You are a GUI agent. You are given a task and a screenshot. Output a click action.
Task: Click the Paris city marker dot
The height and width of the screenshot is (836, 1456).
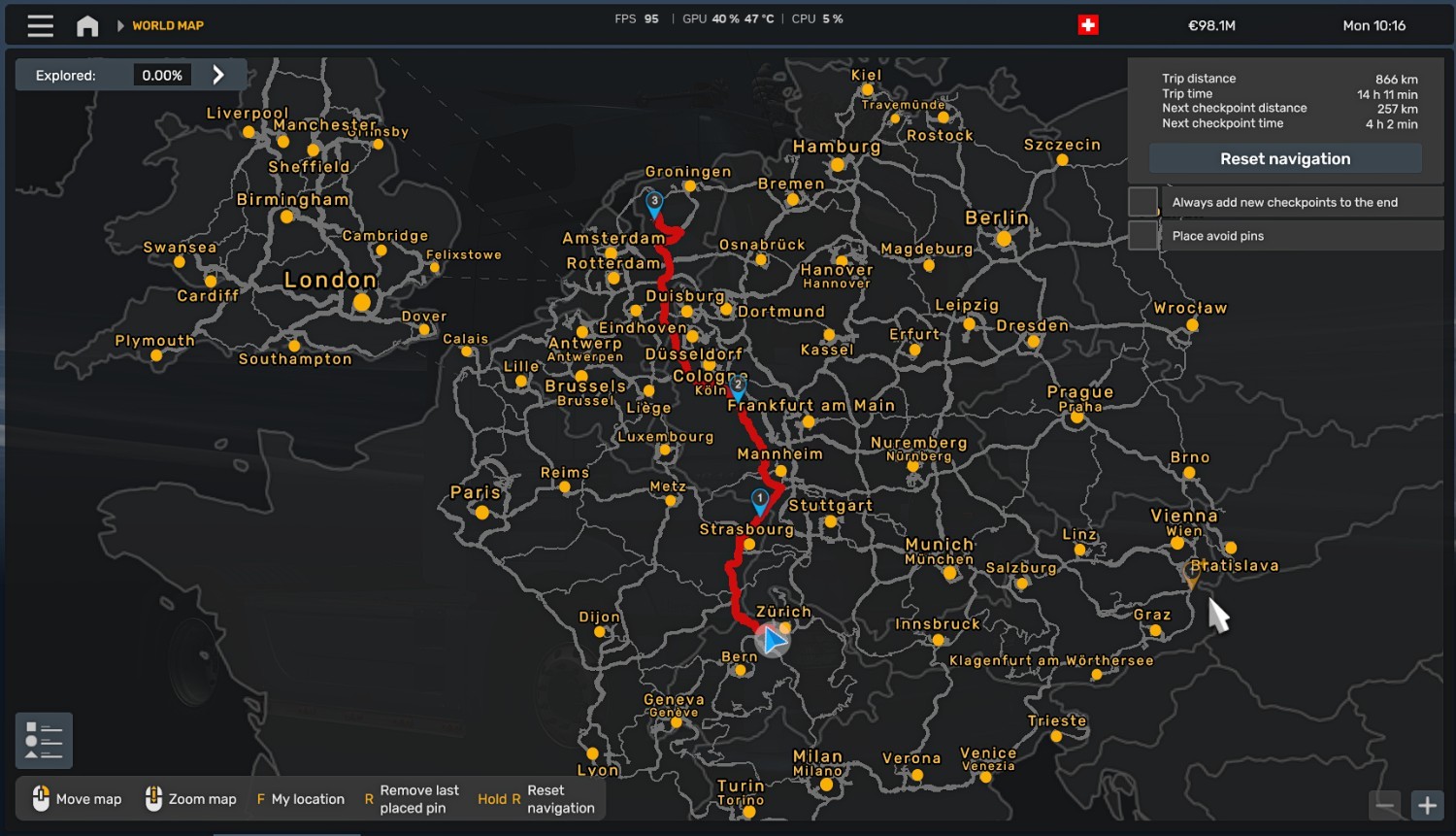(482, 512)
